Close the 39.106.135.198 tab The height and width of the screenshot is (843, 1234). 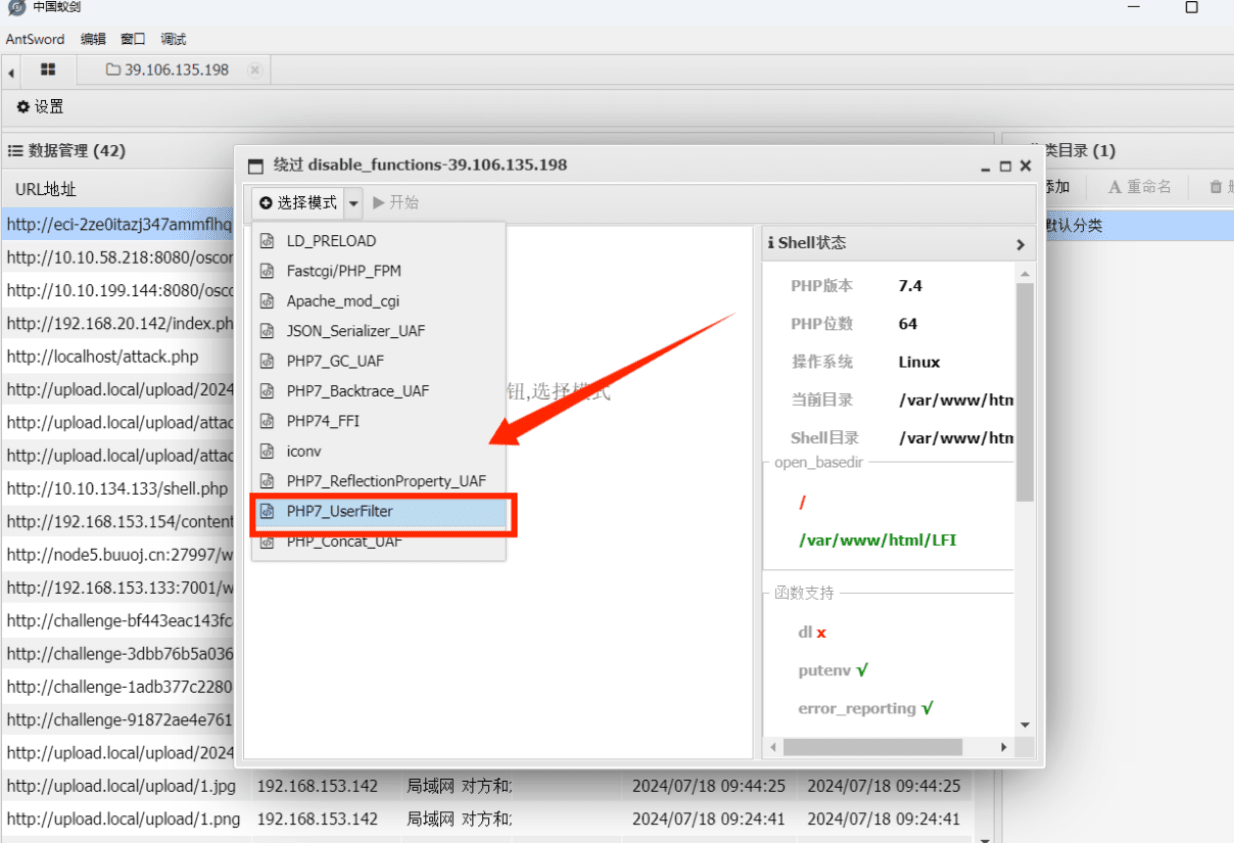tap(254, 70)
